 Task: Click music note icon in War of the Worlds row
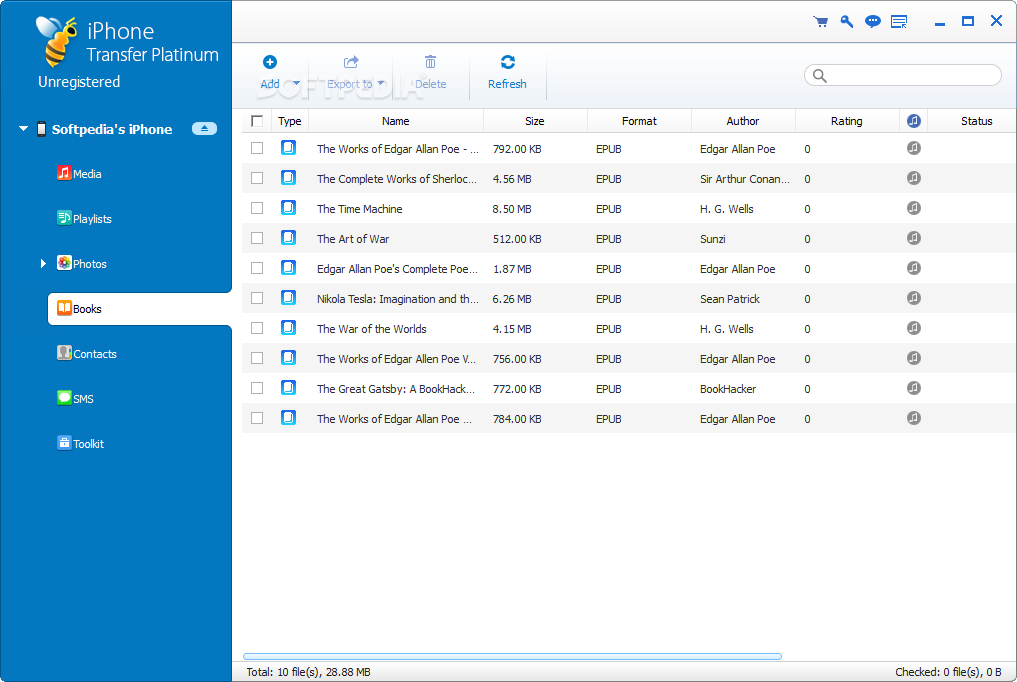[x=914, y=328]
